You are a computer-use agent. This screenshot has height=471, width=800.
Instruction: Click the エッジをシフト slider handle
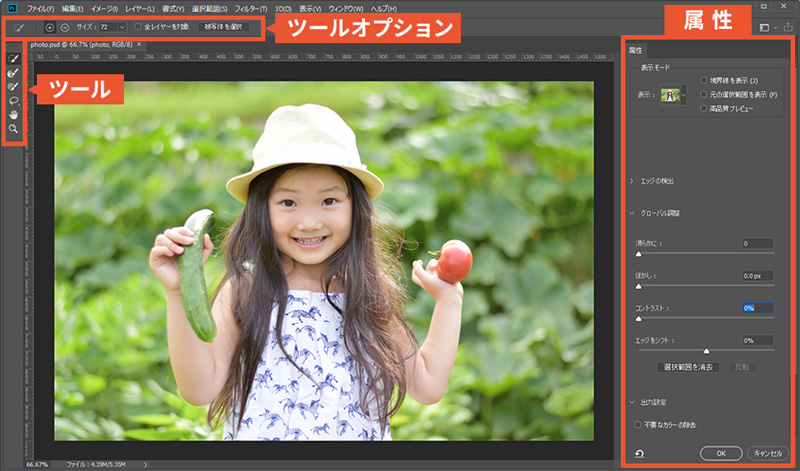707,351
